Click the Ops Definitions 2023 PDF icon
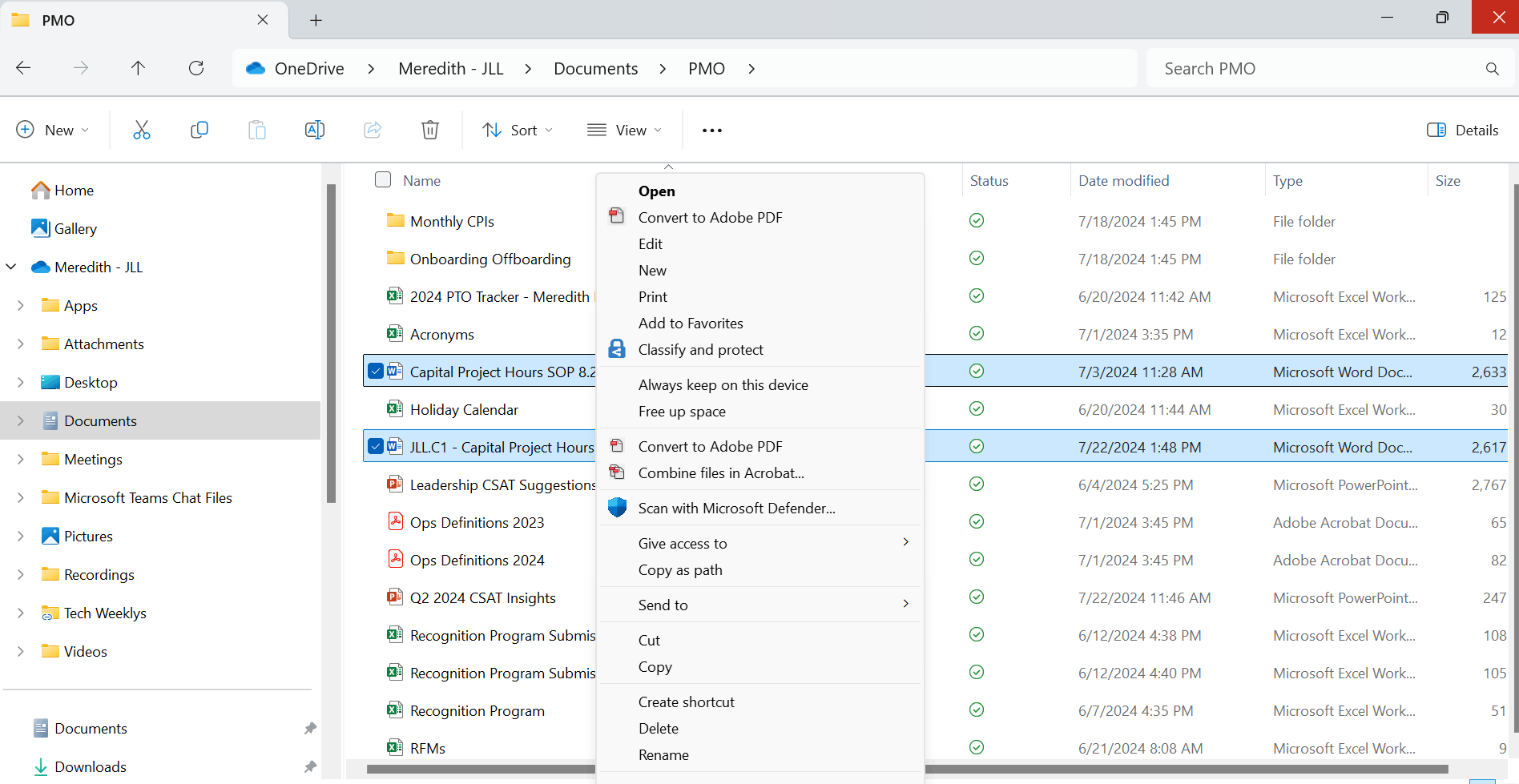The width and height of the screenshot is (1519, 784). [395, 521]
